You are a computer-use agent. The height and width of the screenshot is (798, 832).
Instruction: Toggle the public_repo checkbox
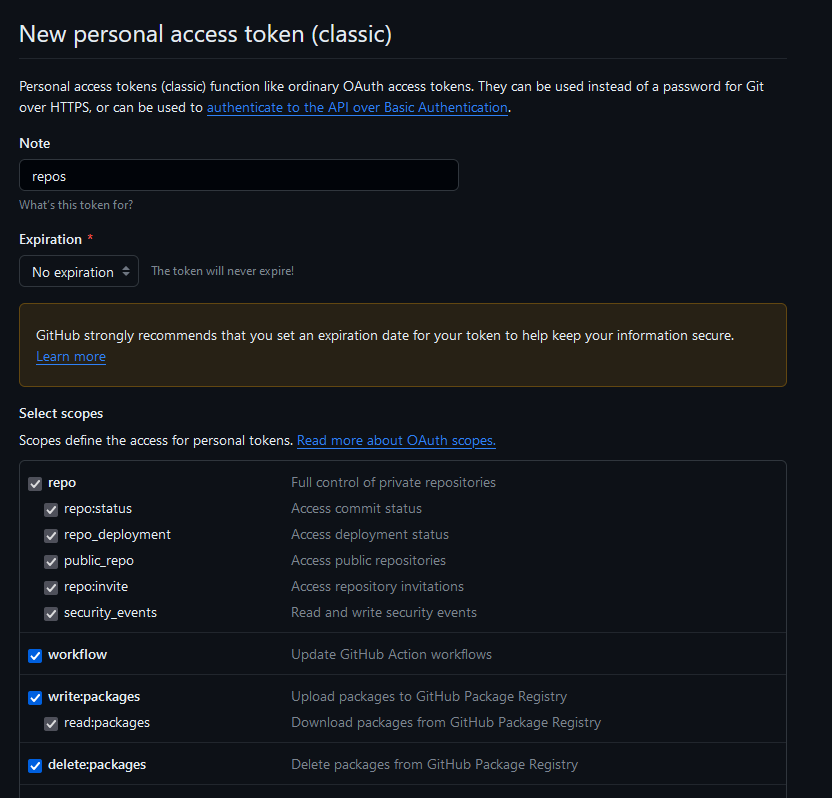tap(51, 561)
